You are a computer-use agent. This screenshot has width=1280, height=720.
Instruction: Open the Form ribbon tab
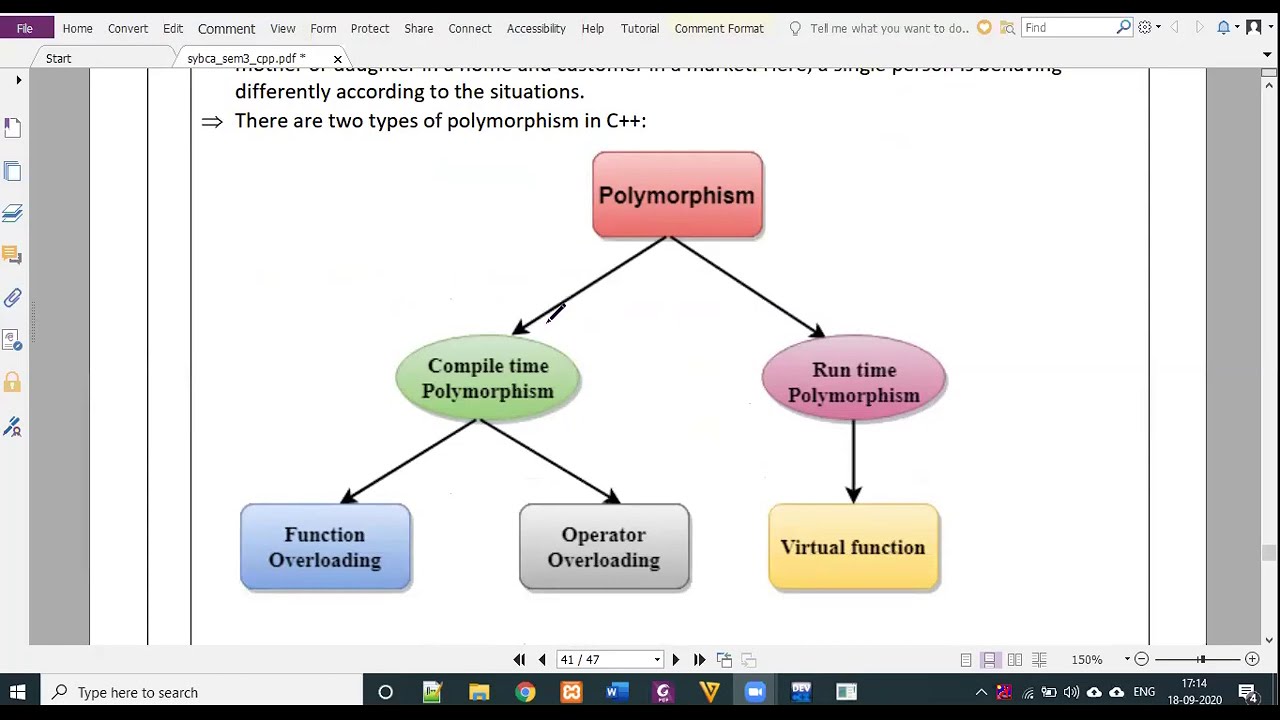tap(323, 28)
